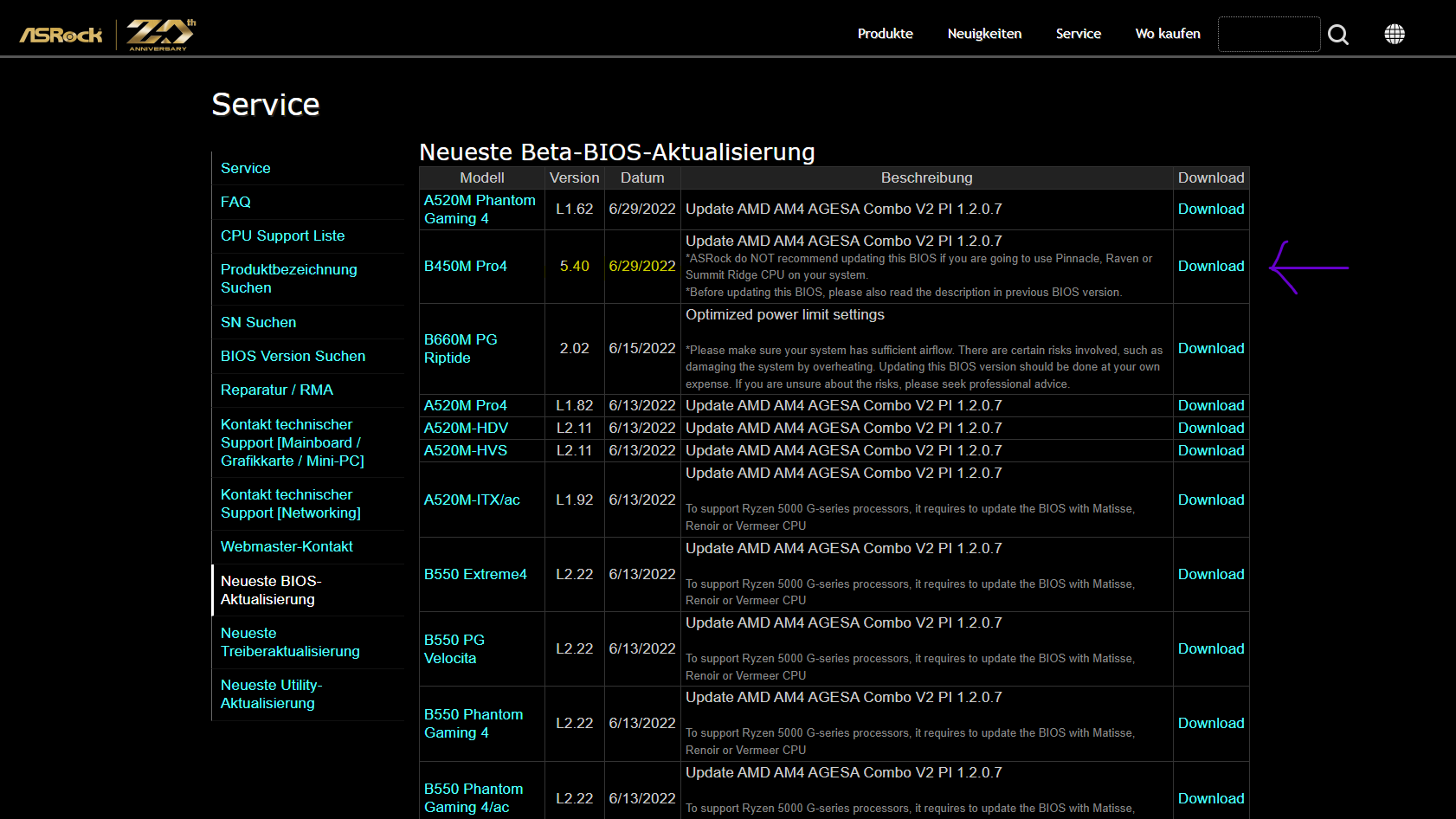This screenshot has height=819, width=1456.
Task: Open Neueste Treiberaktualisierung
Action: (x=290, y=642)
